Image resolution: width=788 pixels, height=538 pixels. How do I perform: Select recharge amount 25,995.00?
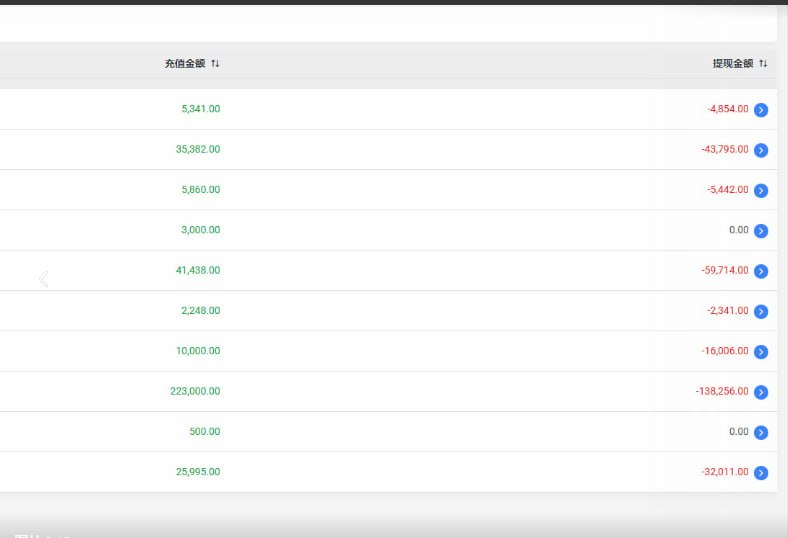tap(198, 472)
